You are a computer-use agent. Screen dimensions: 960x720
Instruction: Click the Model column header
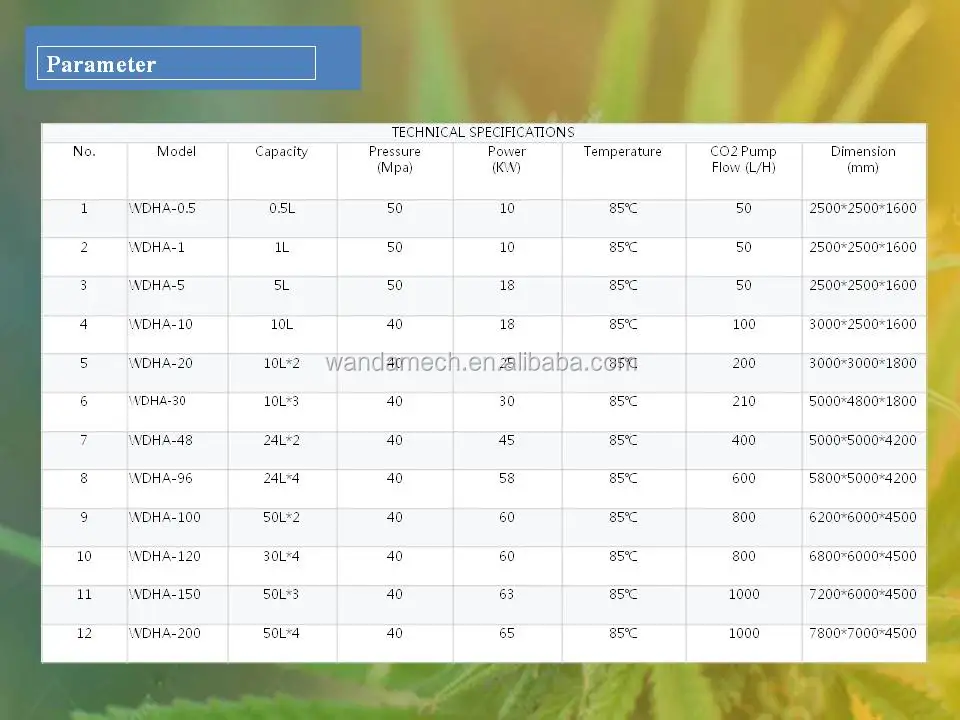[x=176, y=151]
